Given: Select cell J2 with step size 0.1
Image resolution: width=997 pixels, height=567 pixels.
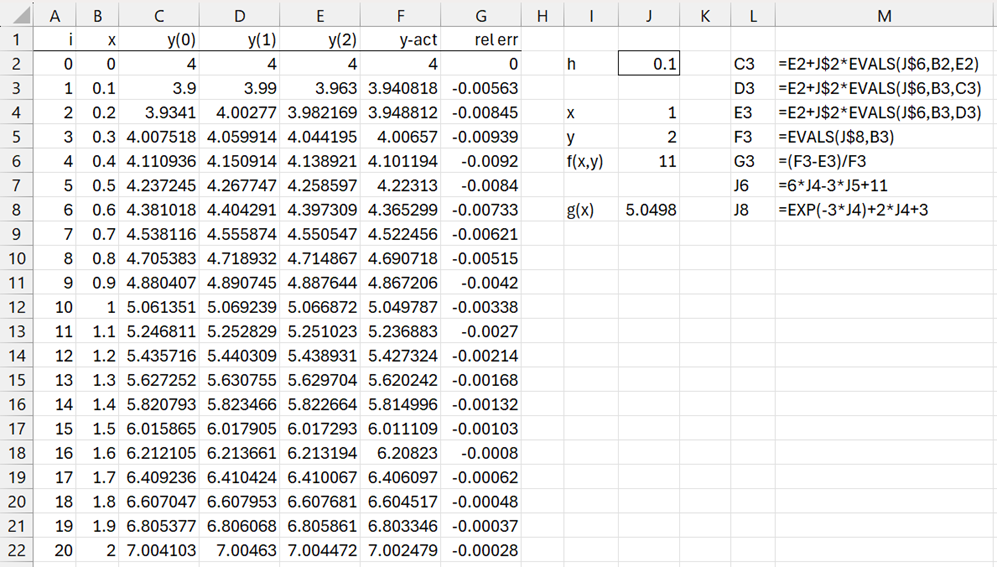Looking at the screenshot, I should pyautogui.click(x=648, y=63).
